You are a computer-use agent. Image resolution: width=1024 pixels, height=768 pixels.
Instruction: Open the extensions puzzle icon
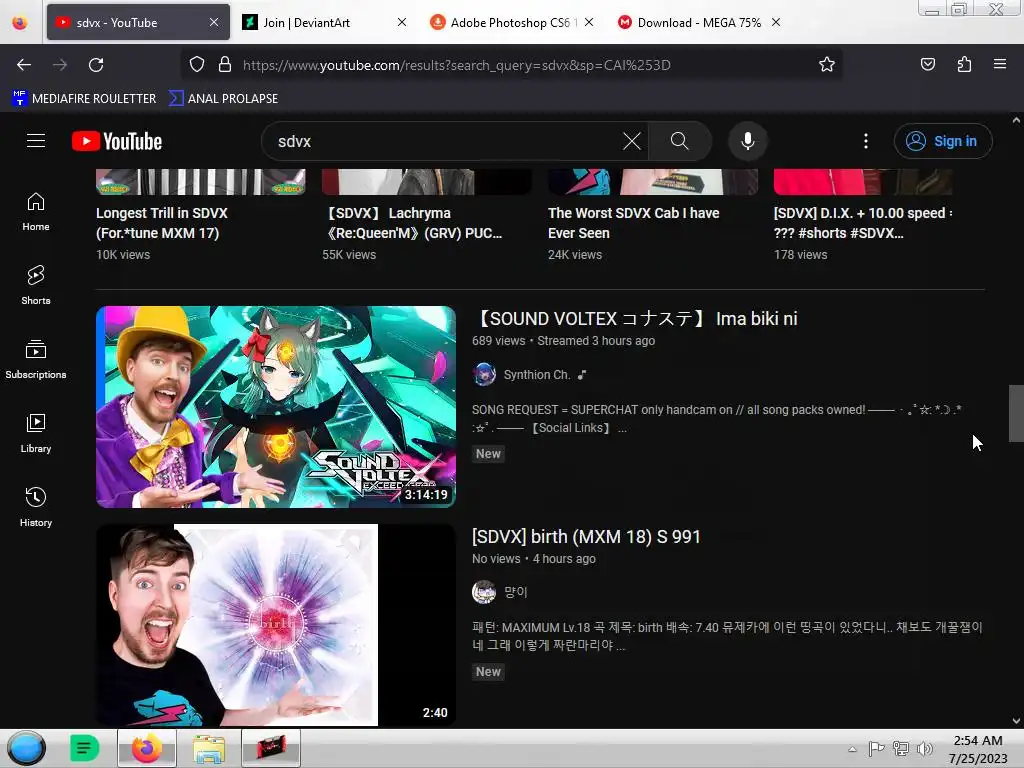pos(964,64)
